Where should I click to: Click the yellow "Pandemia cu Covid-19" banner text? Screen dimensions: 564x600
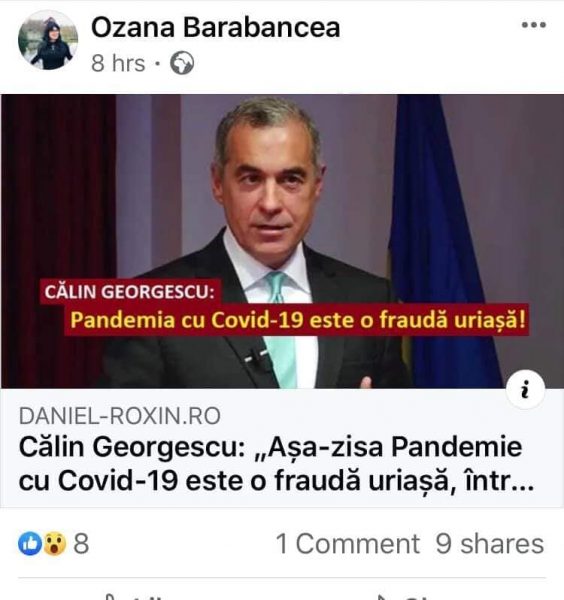[297, 320]
